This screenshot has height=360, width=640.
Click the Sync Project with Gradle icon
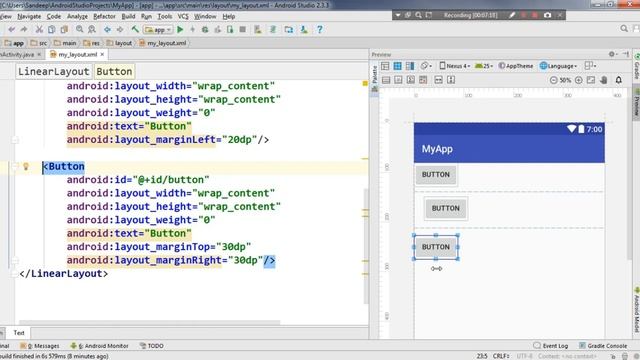[x=273, y=29]
